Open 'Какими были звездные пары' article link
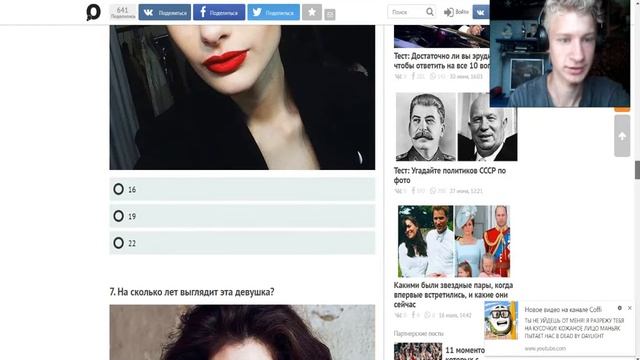The height and width of the screenshot is (360, 640). coord(453,295)
